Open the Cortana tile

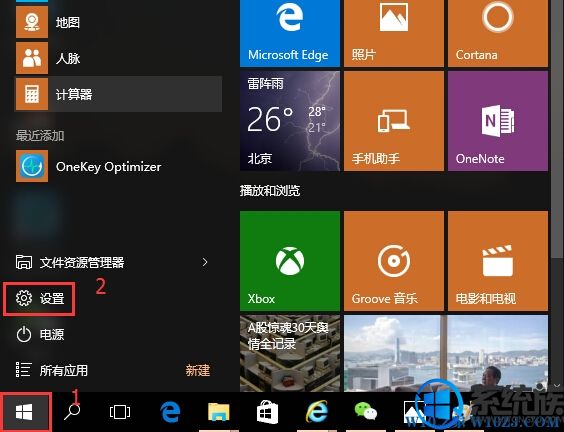(498, 33)
